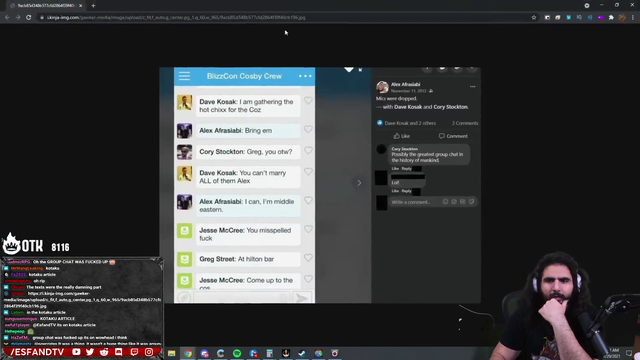
Task: Open the three-dots menu in the chat header
Action: coord(305,76)
